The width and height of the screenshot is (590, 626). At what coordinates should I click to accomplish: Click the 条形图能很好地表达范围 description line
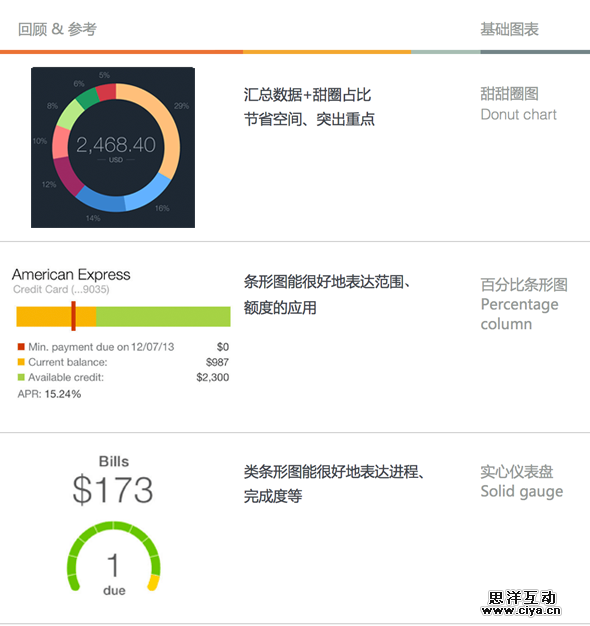327,282
